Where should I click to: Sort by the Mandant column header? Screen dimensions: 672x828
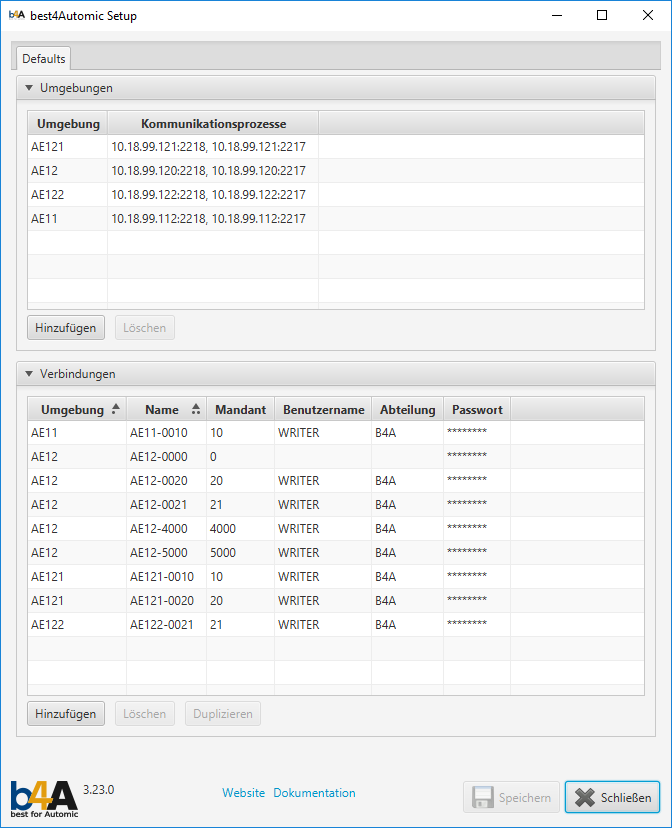tap(240, 409)
